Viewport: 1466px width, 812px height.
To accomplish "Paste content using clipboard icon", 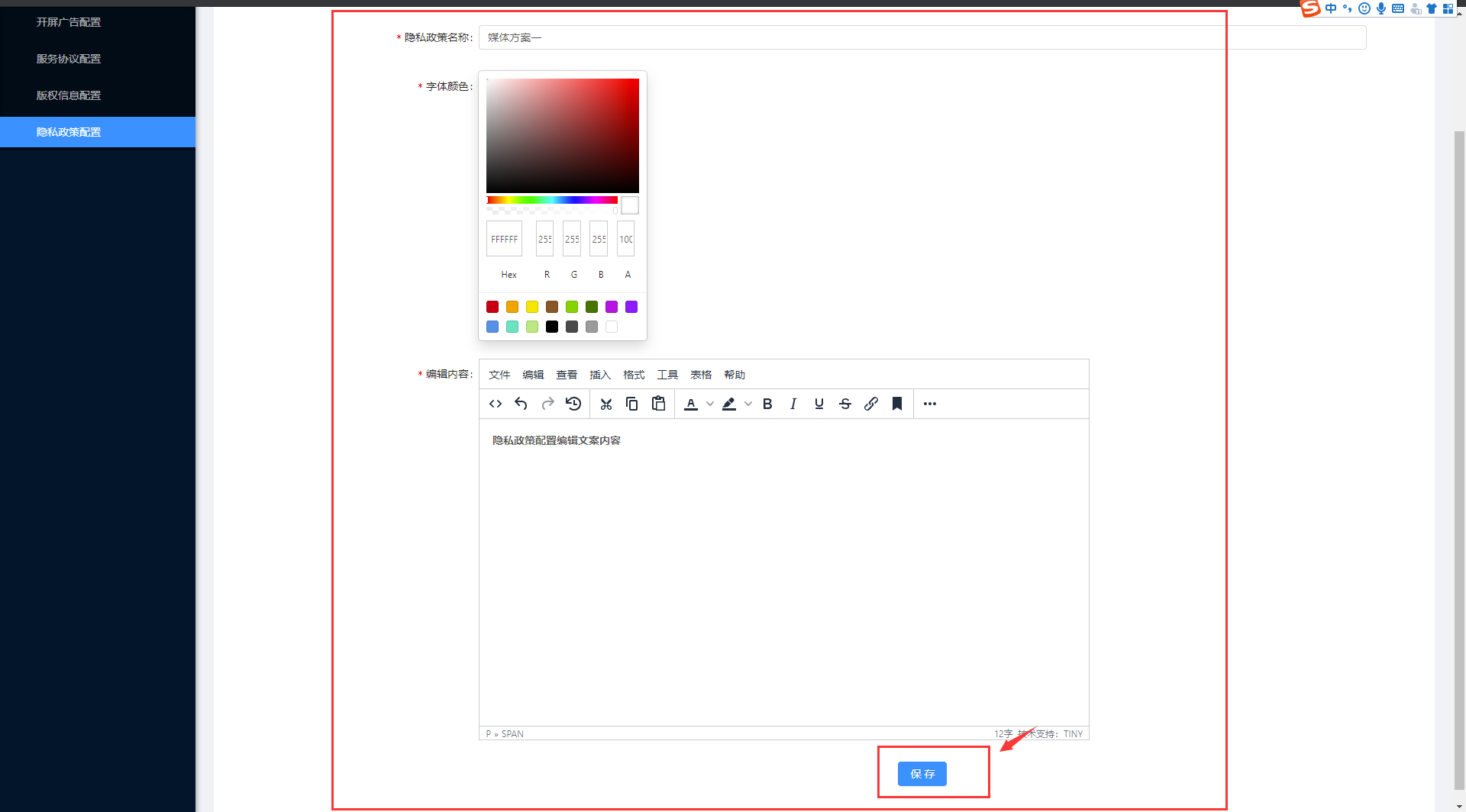I will 658,404.
